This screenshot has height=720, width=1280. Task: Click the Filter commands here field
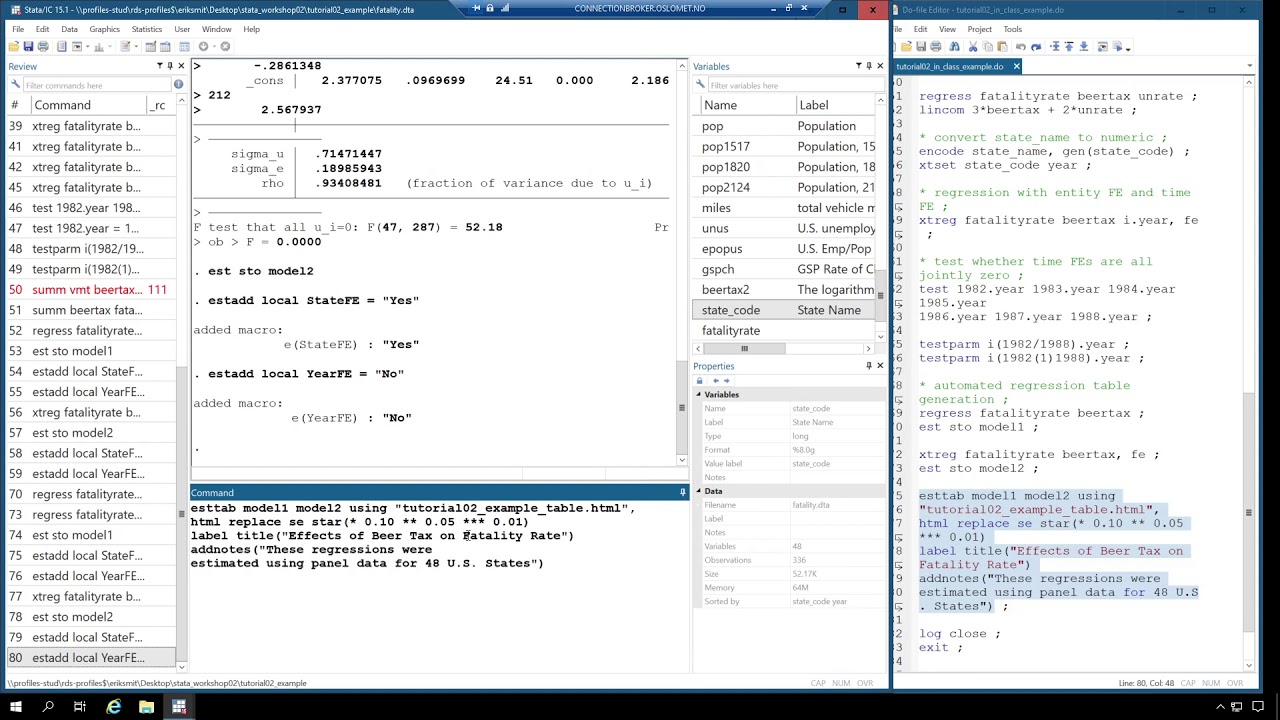tap(96, 85)
